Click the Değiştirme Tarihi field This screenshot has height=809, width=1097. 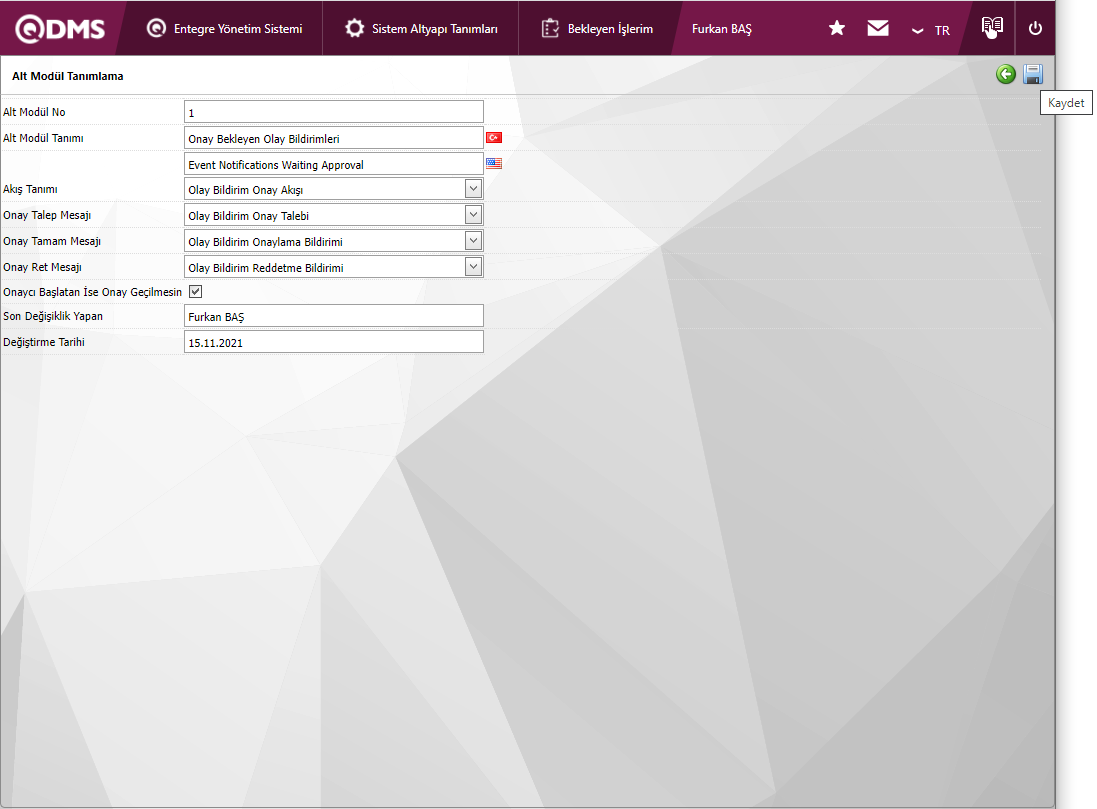click(334, 342)
